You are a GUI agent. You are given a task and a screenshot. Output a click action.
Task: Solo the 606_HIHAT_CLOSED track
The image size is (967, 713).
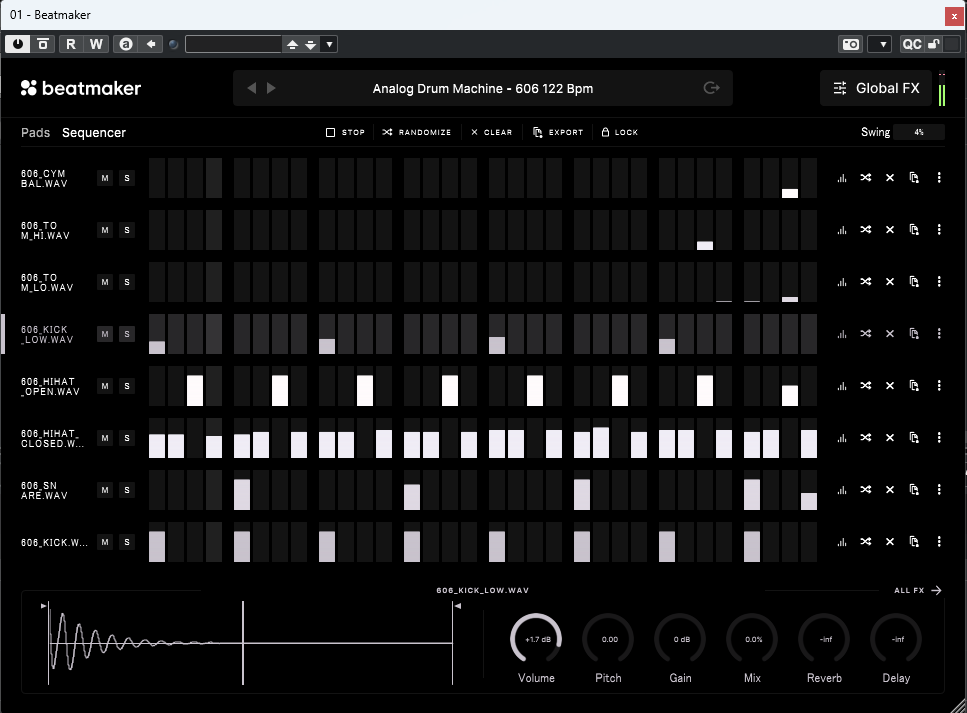[x=127, y=438]
